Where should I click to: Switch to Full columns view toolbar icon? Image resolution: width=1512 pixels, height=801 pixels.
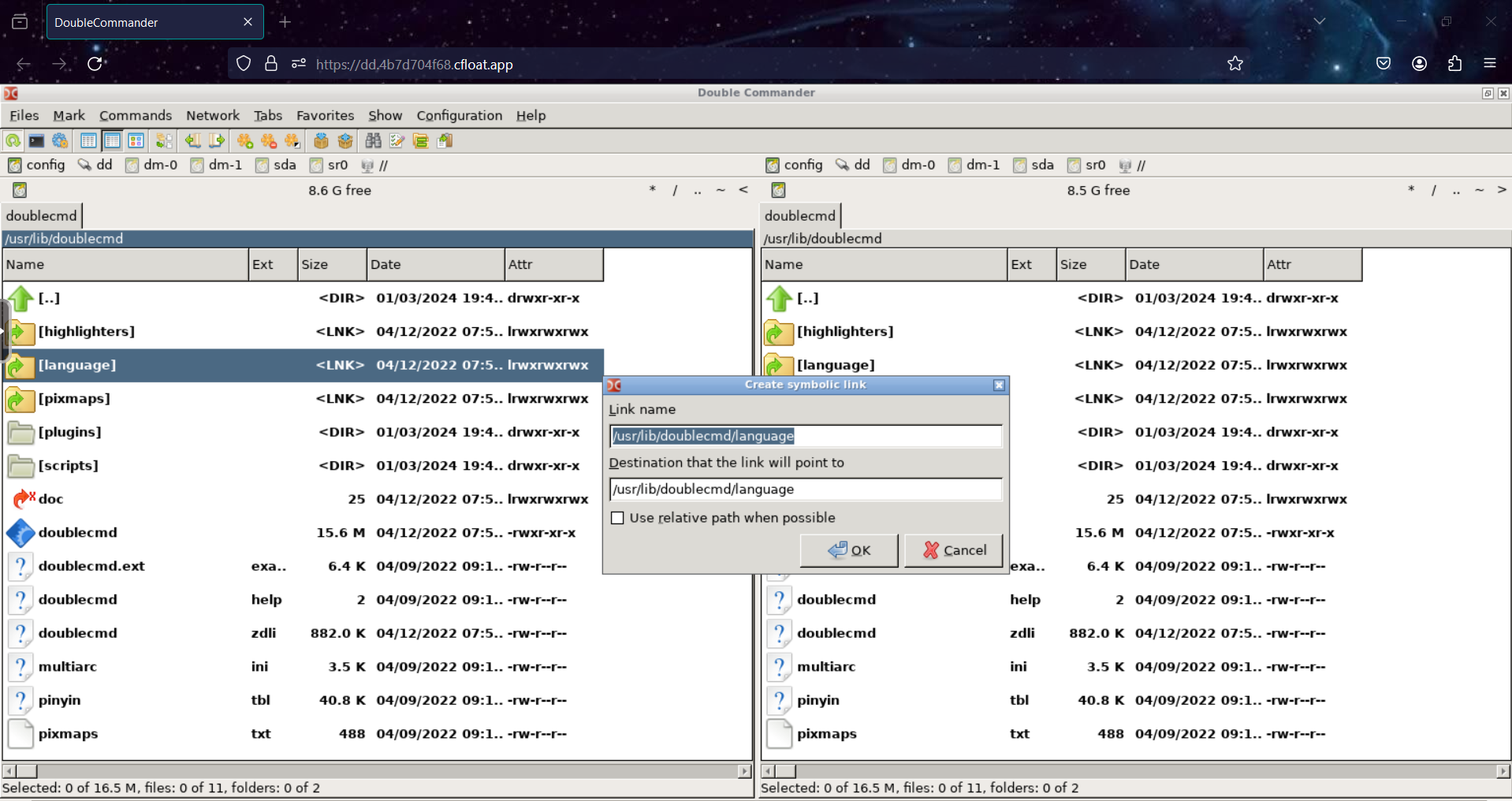tap(112, 141)
